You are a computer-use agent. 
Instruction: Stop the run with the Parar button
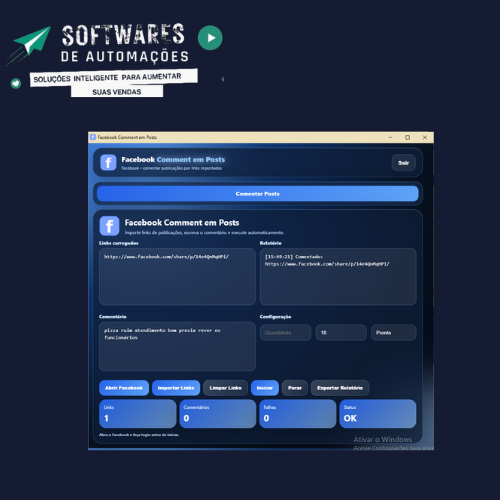[295, 388]
